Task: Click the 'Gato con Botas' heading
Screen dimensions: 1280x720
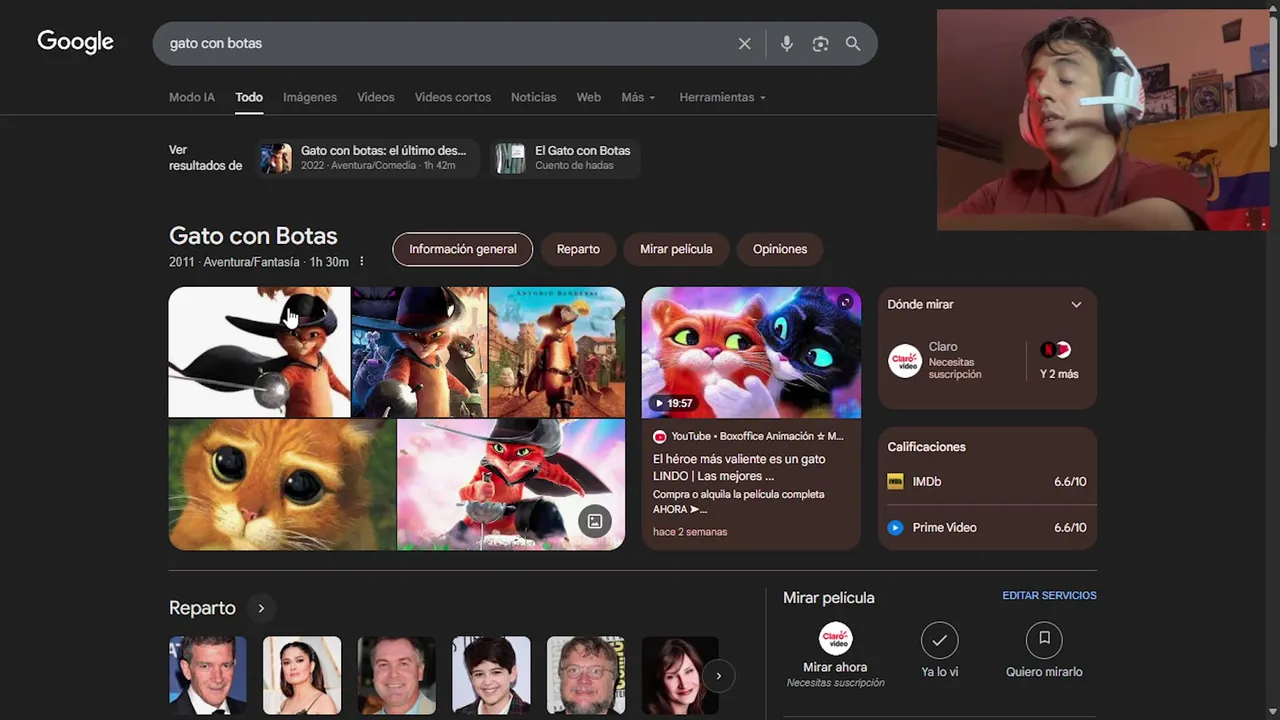Action: click(253, 236)
